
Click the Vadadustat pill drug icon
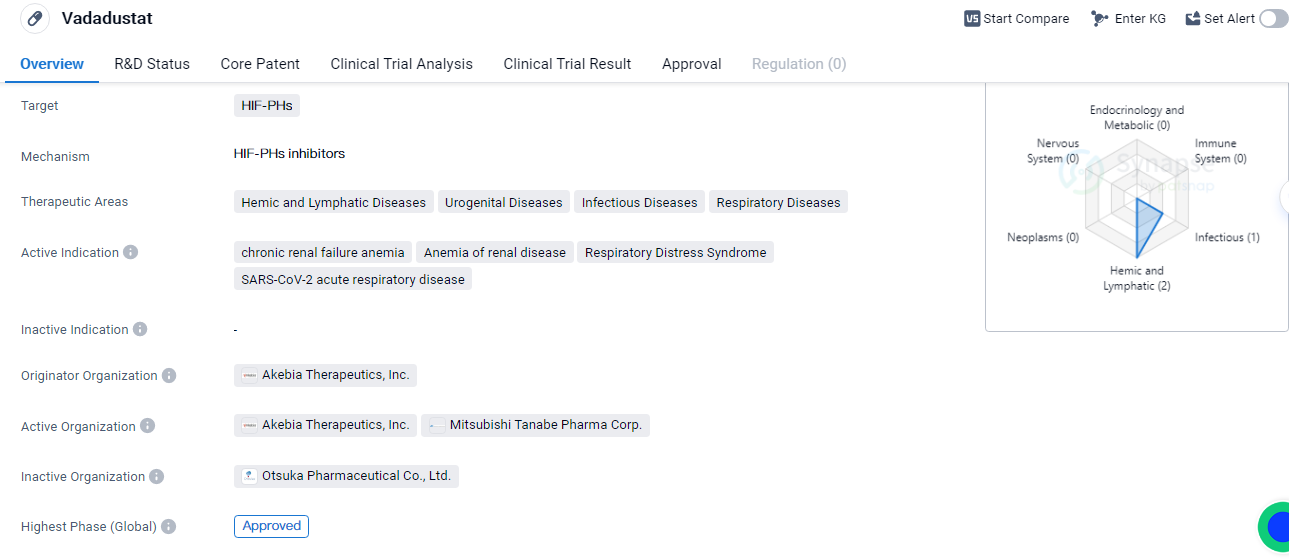[34, 18]
